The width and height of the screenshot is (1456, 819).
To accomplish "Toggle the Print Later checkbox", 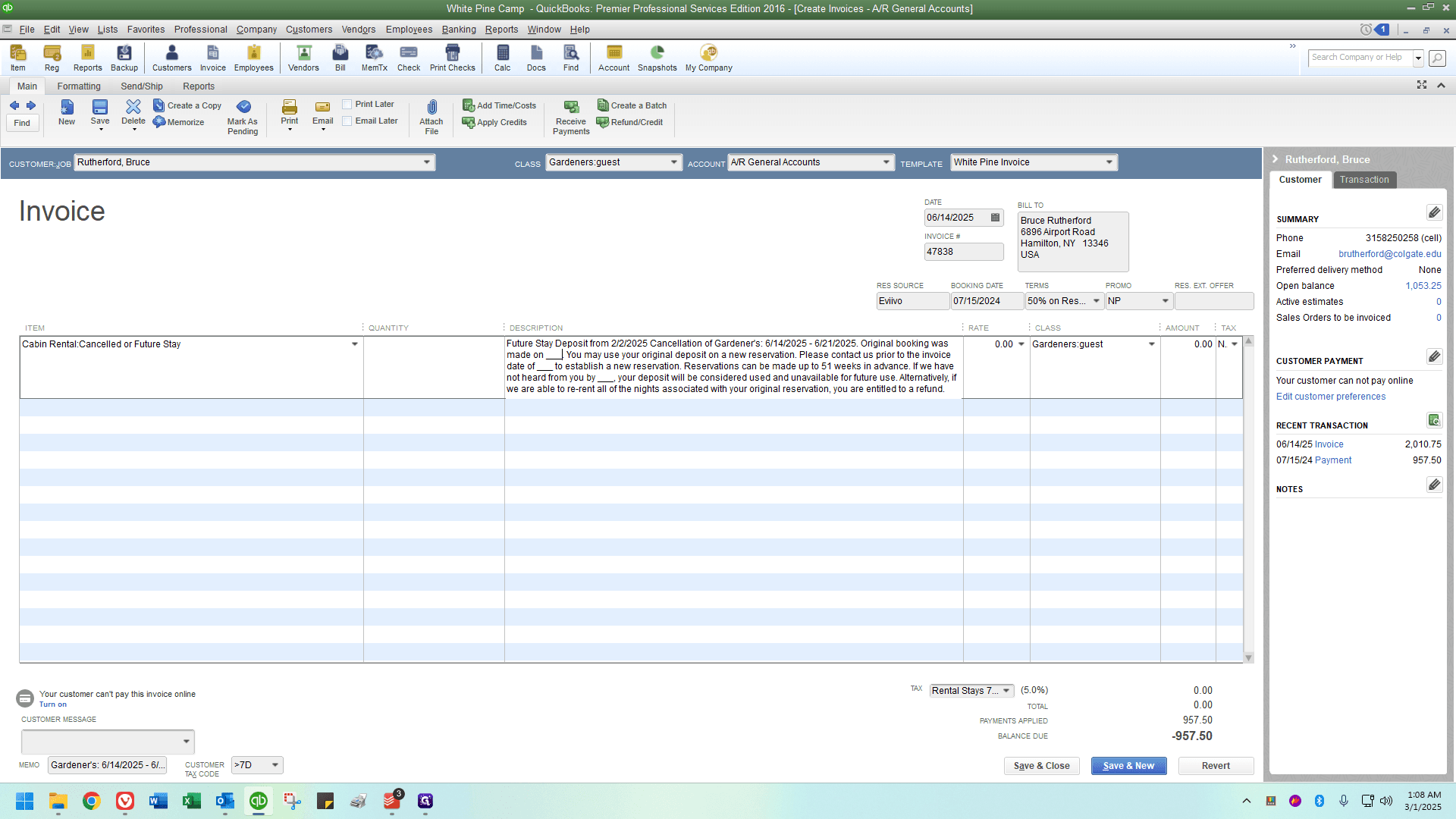I will point(347,105).
